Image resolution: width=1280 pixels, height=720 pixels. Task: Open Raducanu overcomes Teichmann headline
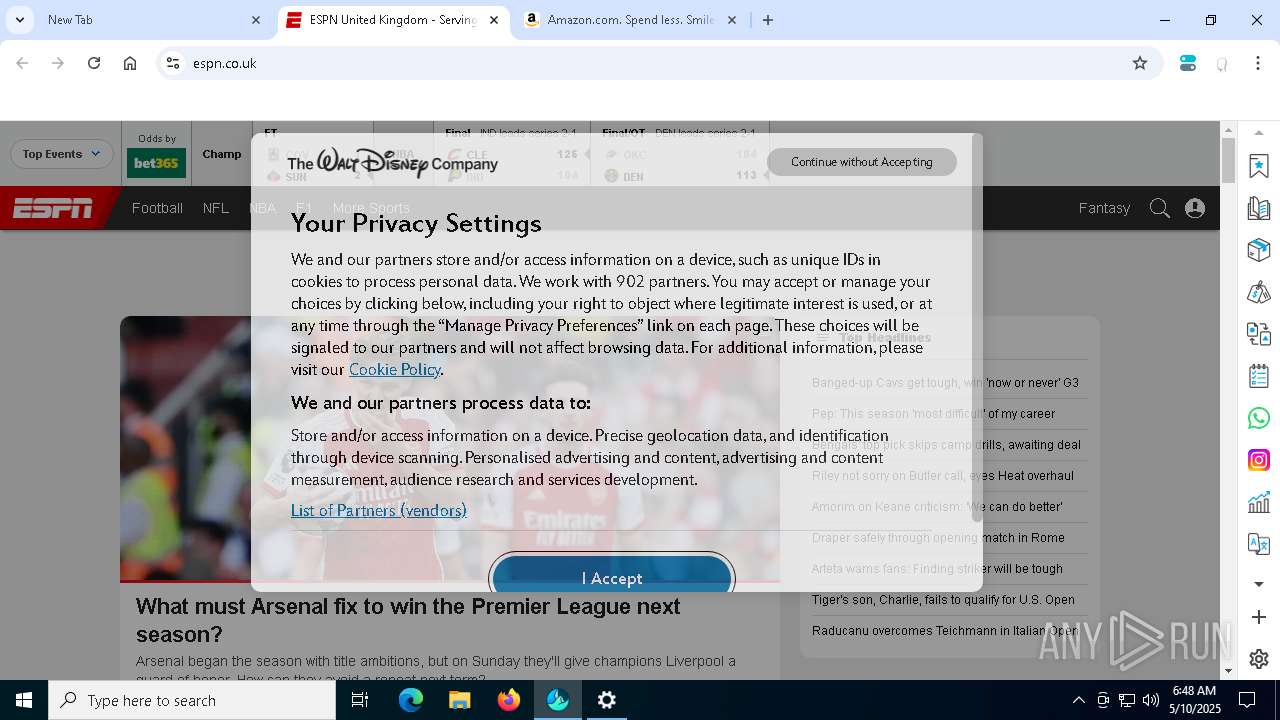(x=944, y=631)
